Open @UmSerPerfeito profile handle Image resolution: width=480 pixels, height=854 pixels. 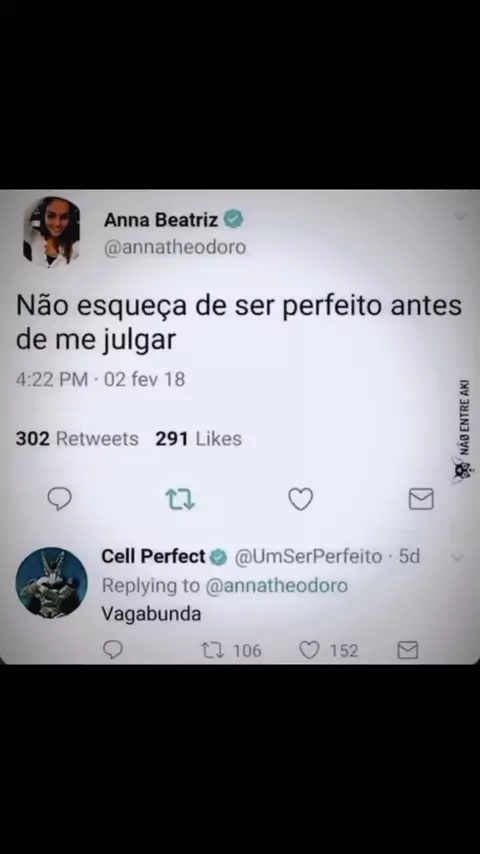(x=308, y=557)
